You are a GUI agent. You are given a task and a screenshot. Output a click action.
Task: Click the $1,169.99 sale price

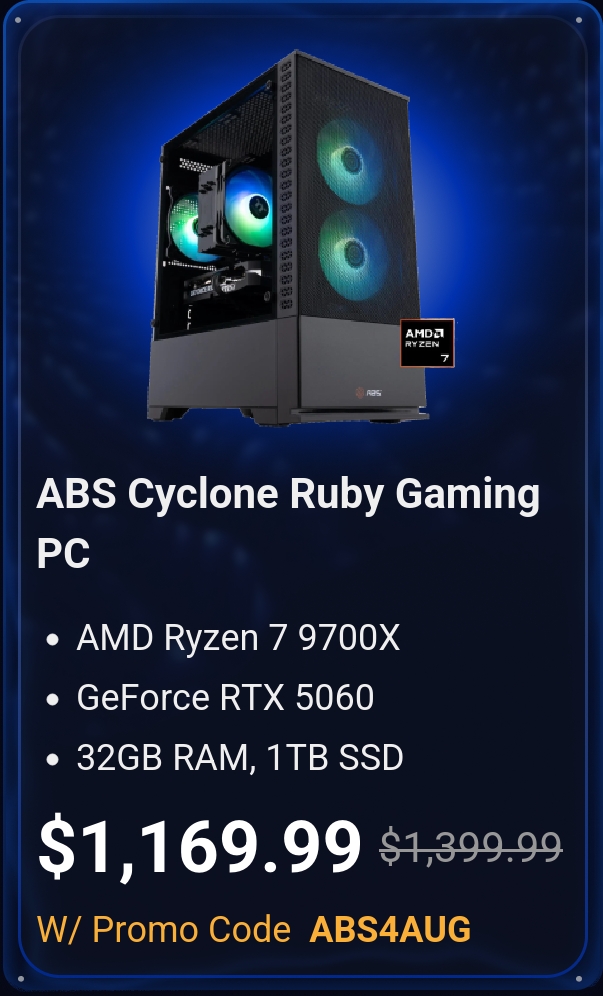(x=200, y=847)
